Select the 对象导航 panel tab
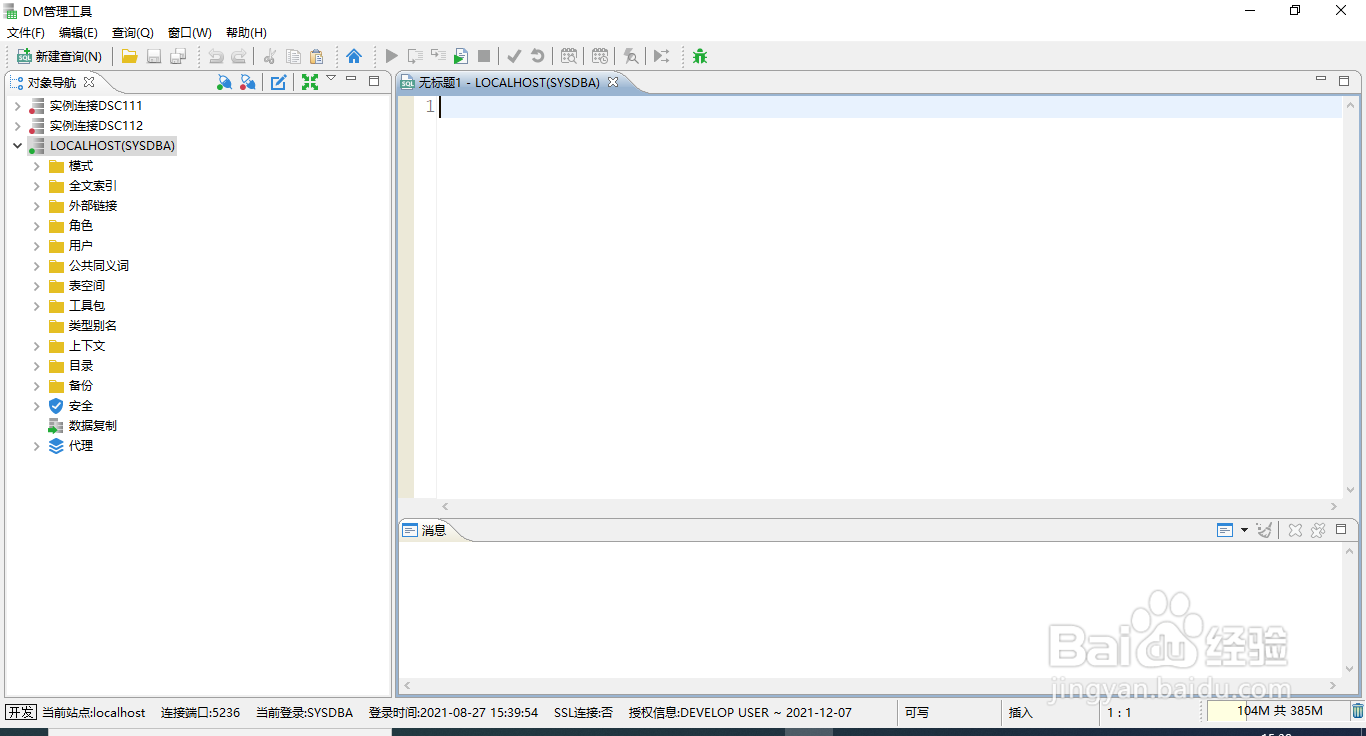Screen dimensions: 1366x736 click(x=52, y=83)
